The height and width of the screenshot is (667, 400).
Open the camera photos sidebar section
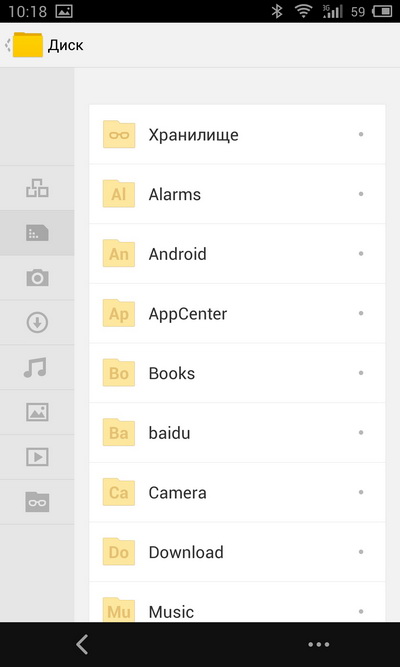(x=37, y=278)
